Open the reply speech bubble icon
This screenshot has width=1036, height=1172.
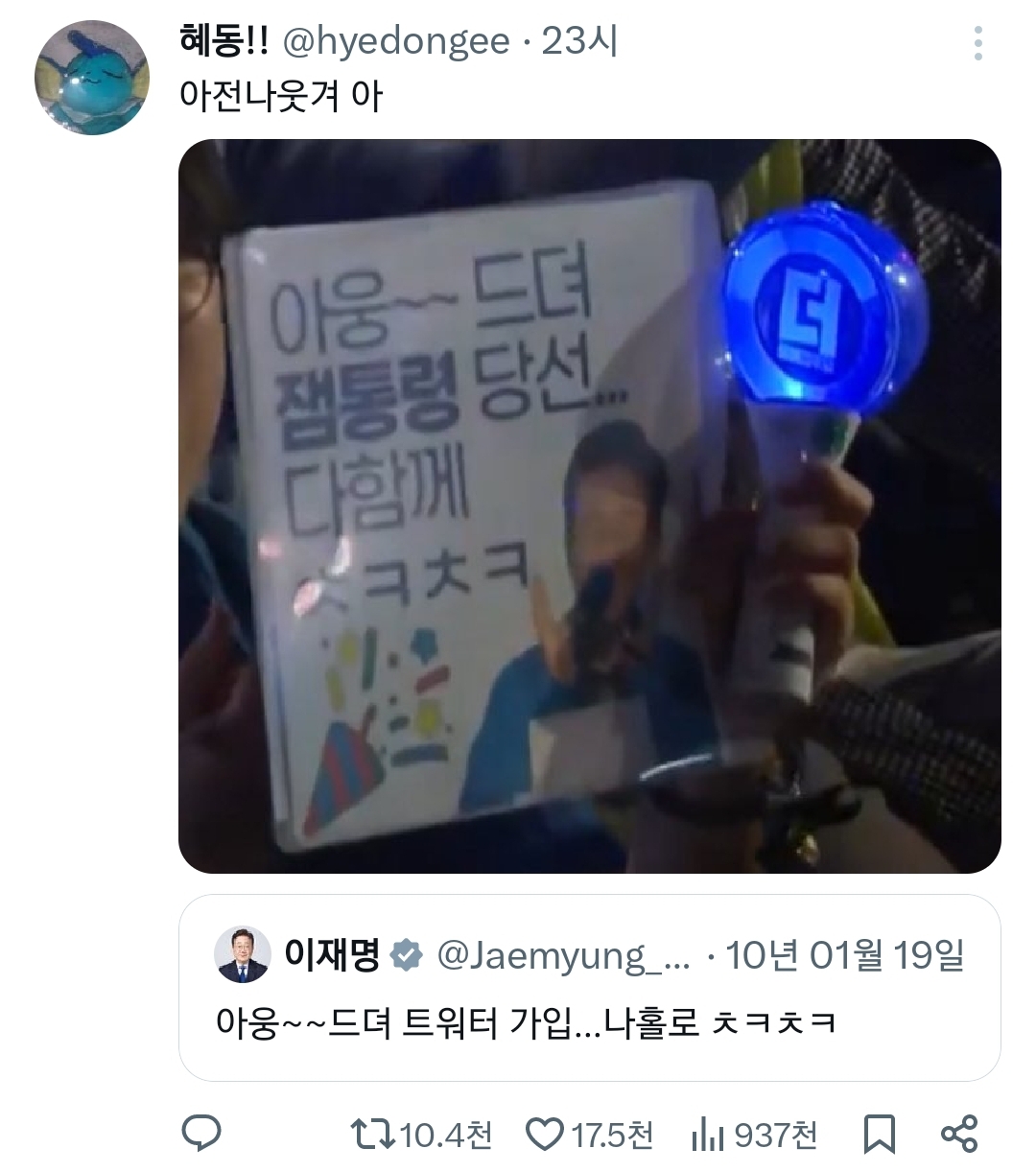(201, 1136)
